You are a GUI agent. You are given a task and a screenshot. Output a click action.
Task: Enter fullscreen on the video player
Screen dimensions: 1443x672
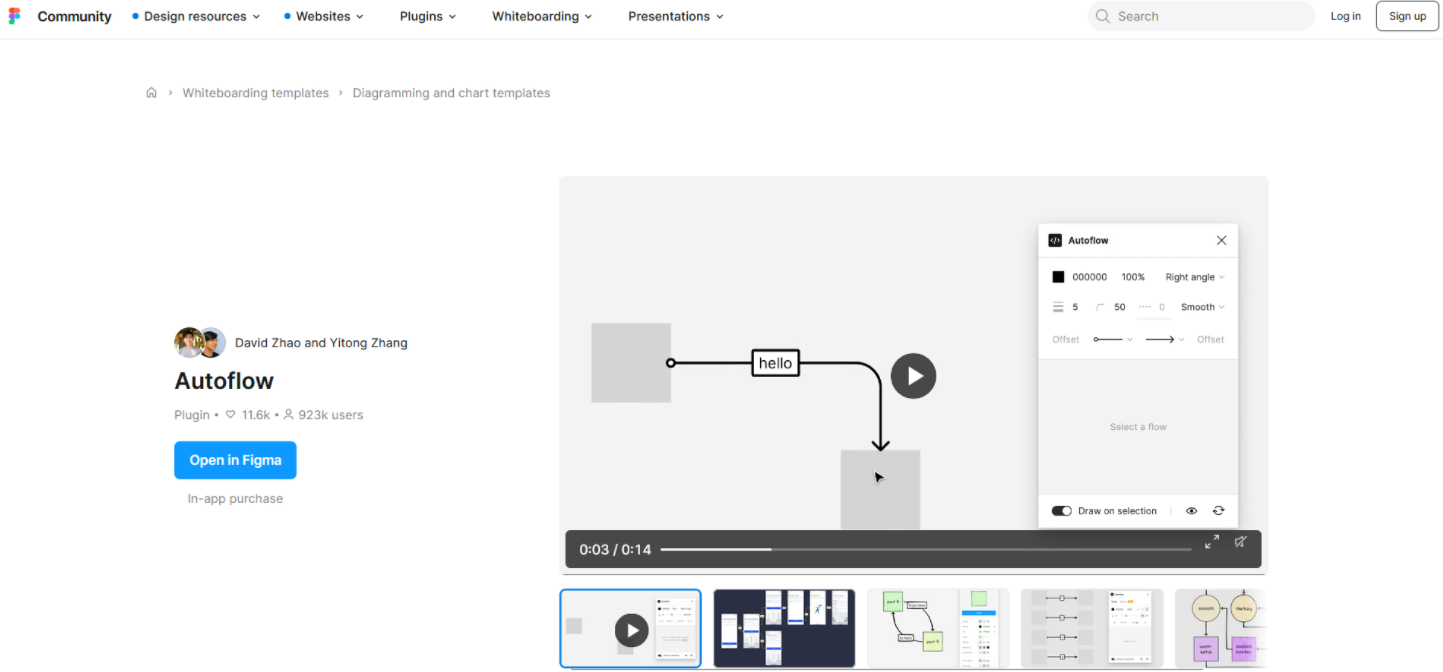tap(1211, 542)
